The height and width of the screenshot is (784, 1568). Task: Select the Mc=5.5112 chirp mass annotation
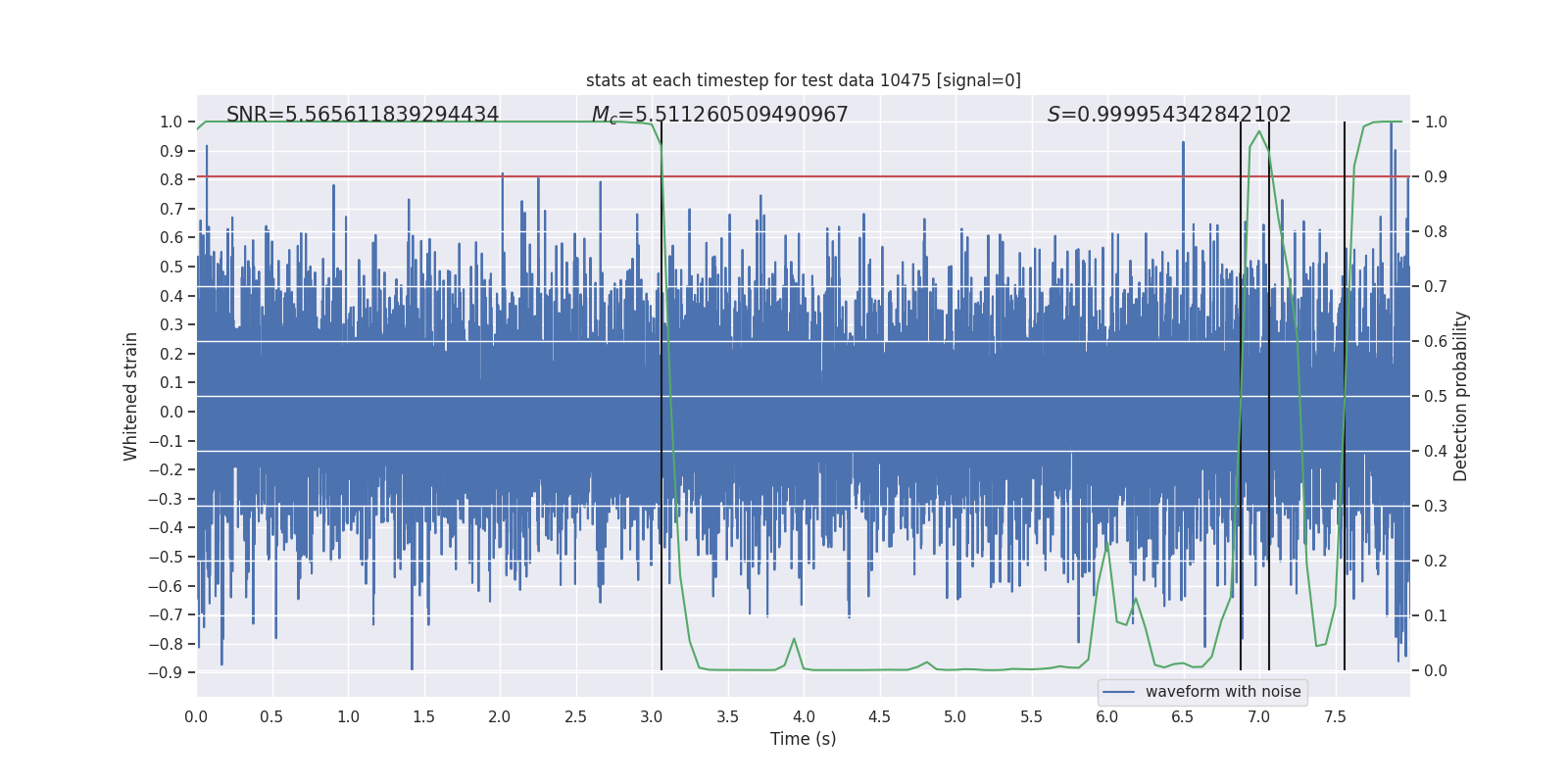[719, 115]
